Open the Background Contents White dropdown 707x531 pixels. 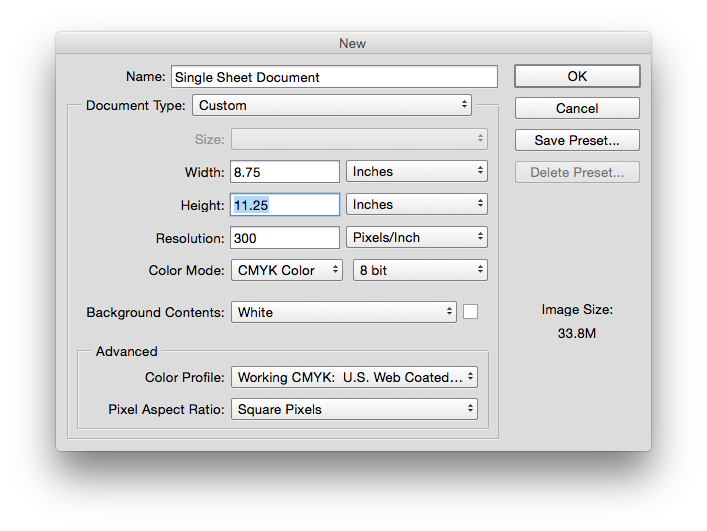click(x=344, y=312)
